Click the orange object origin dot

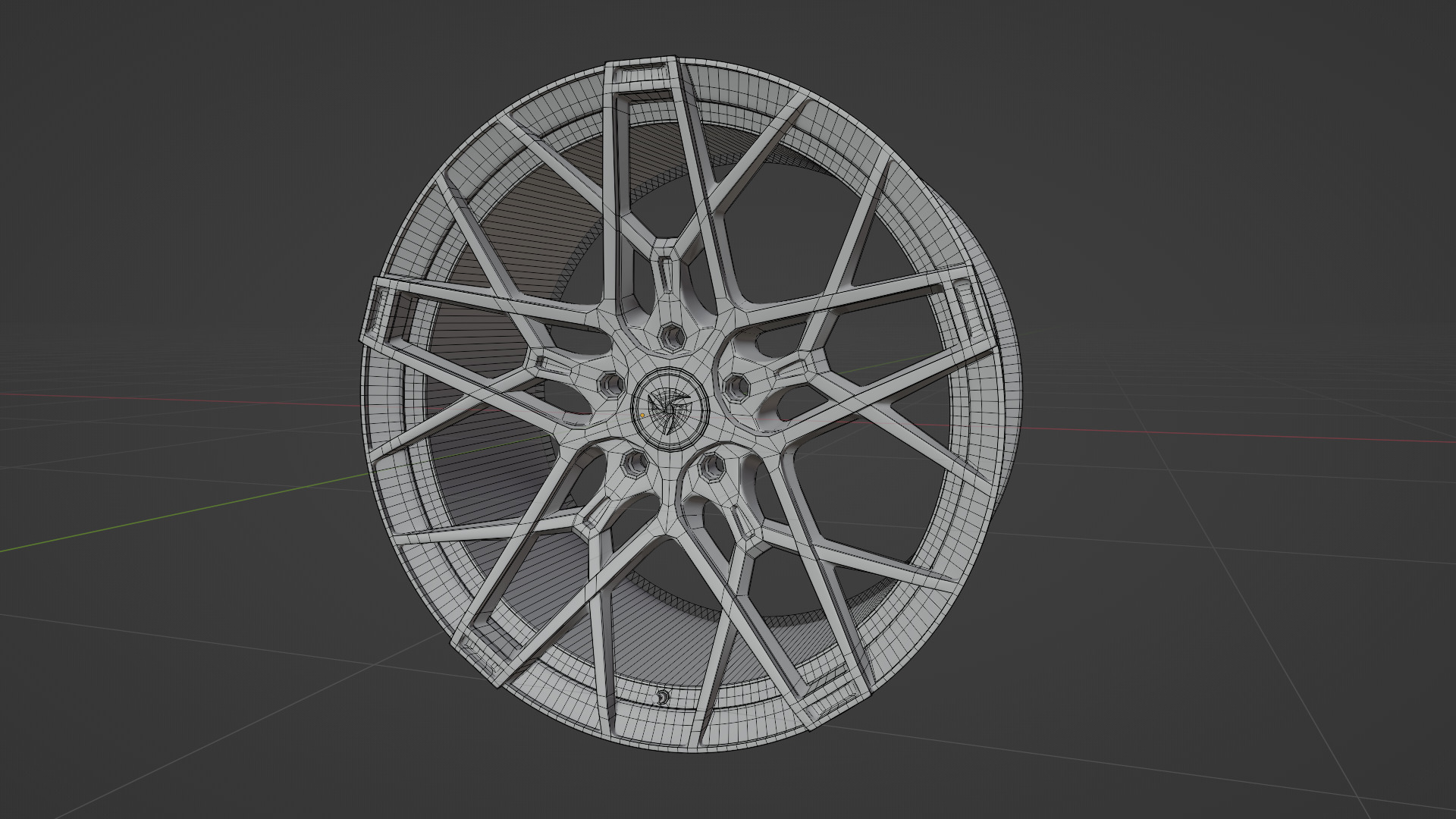pyautogui.click(x=643, y=416)
